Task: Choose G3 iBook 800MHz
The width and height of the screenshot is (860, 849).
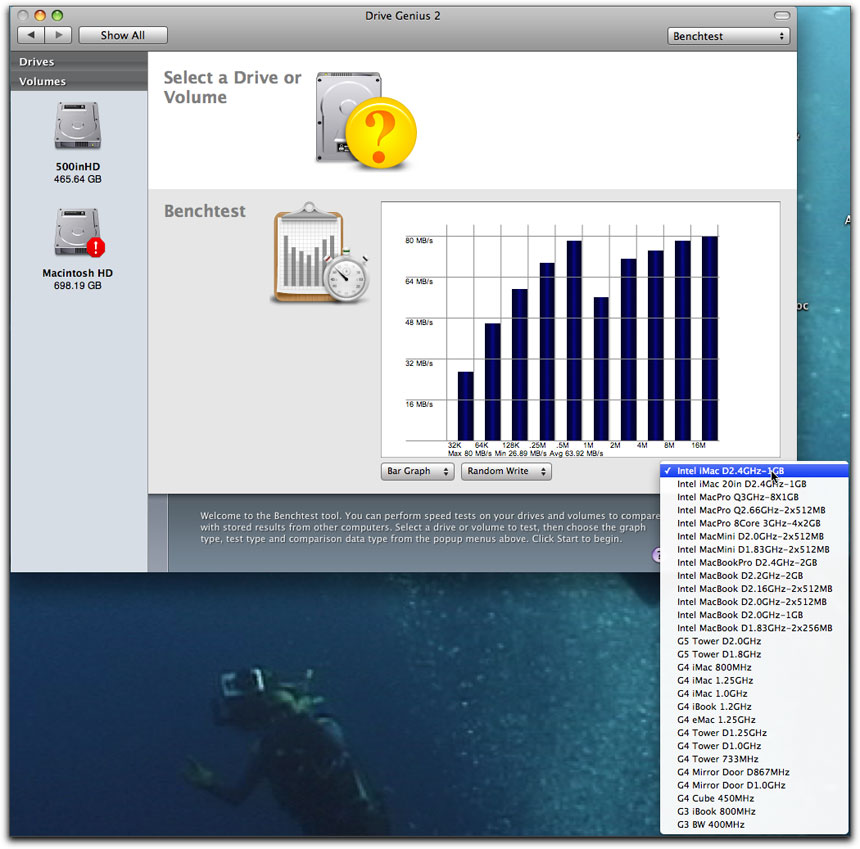Action: 754,812
